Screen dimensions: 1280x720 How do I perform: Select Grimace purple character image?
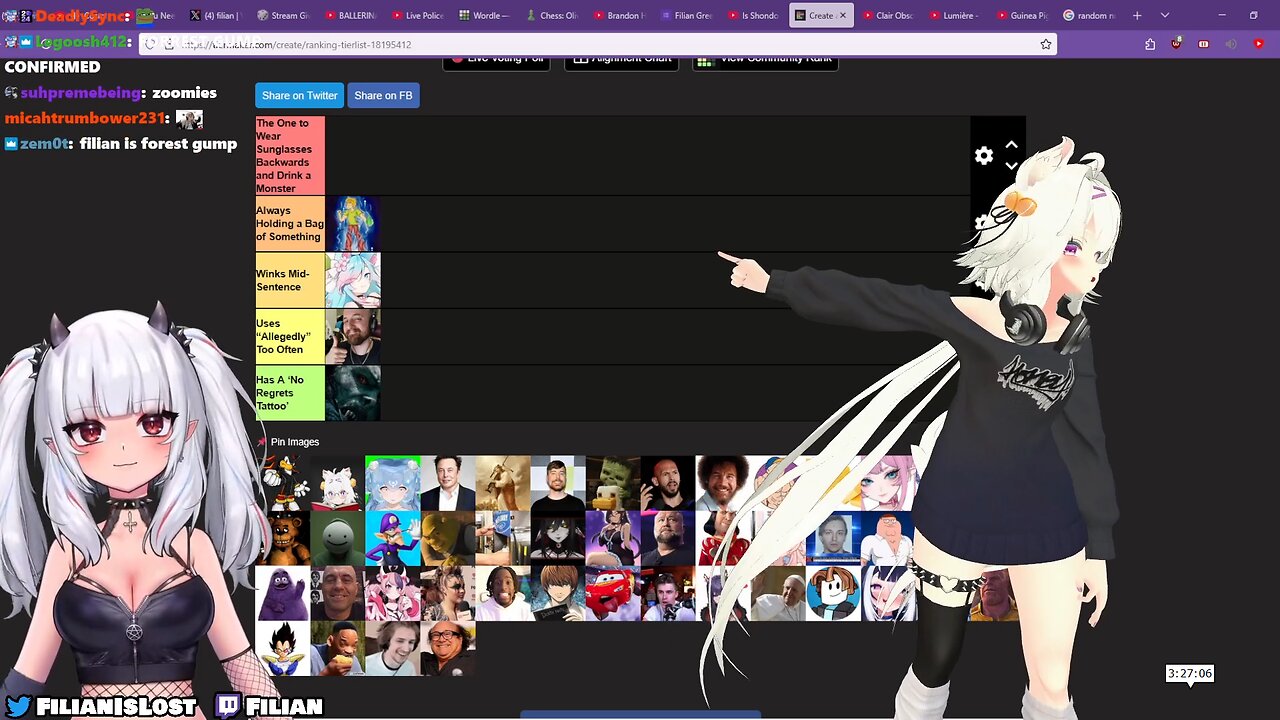click(282, 593)
